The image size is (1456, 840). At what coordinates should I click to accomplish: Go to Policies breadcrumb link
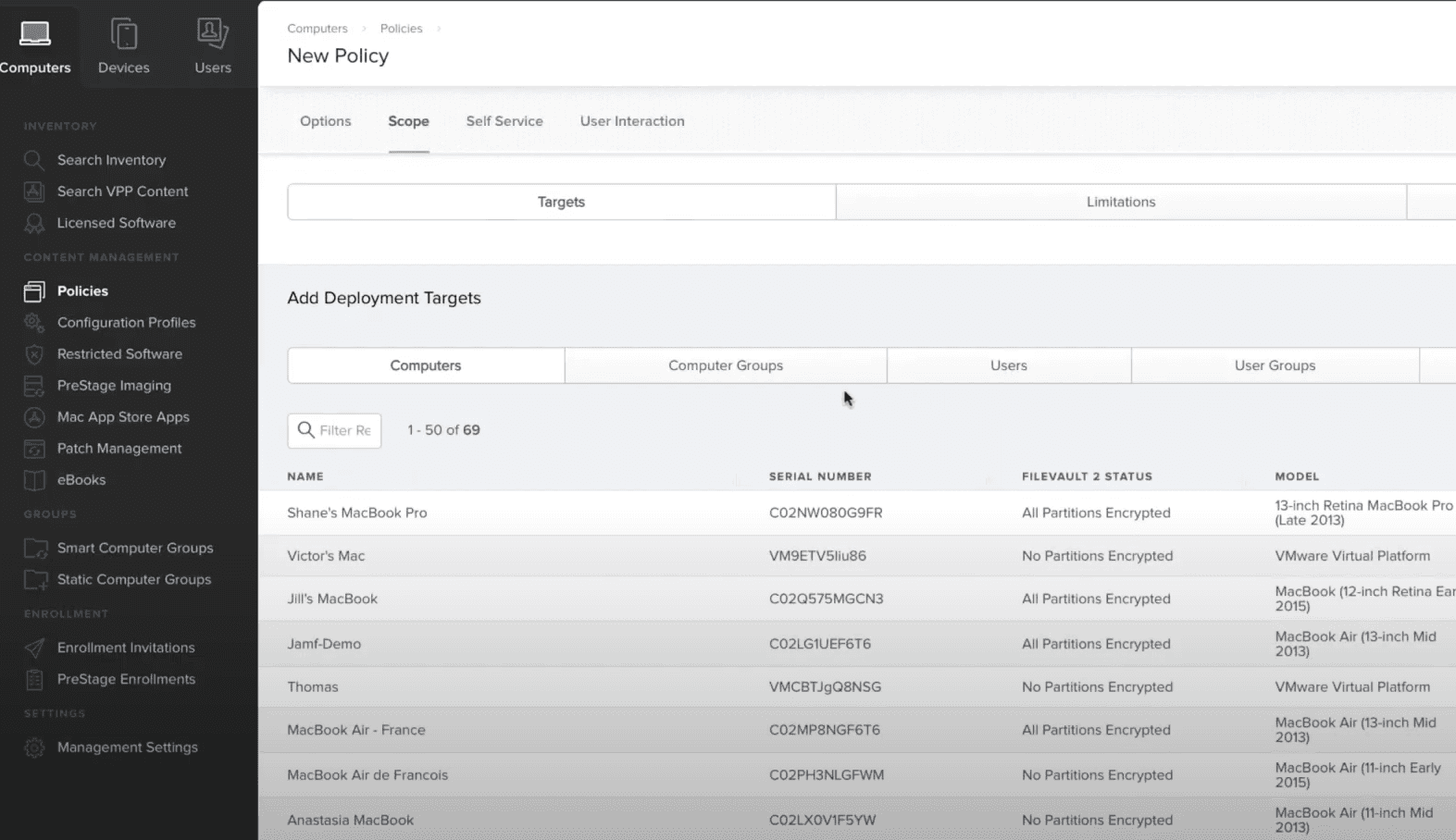pos(401,29)
